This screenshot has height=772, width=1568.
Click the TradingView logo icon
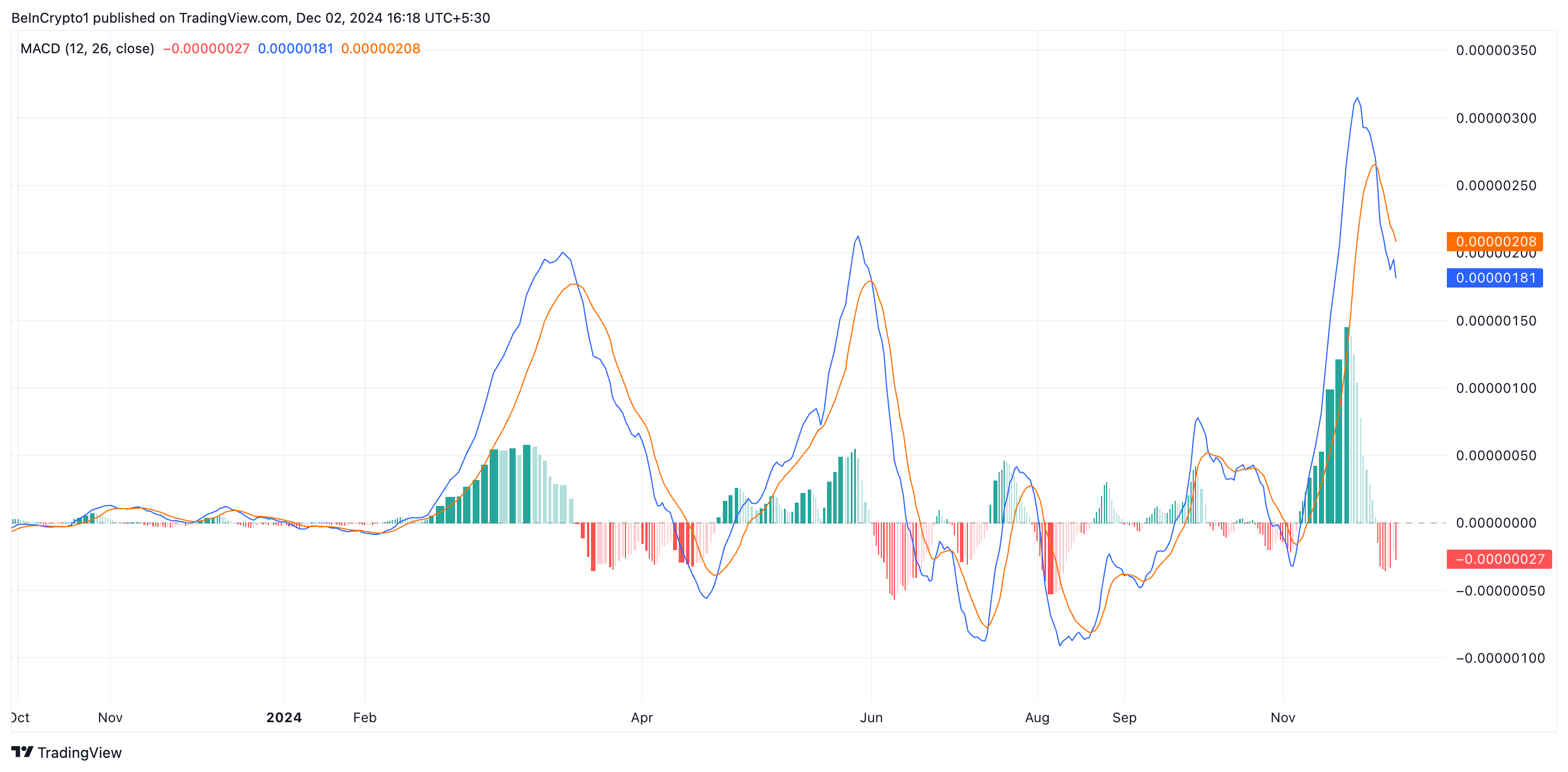(22, 752)
